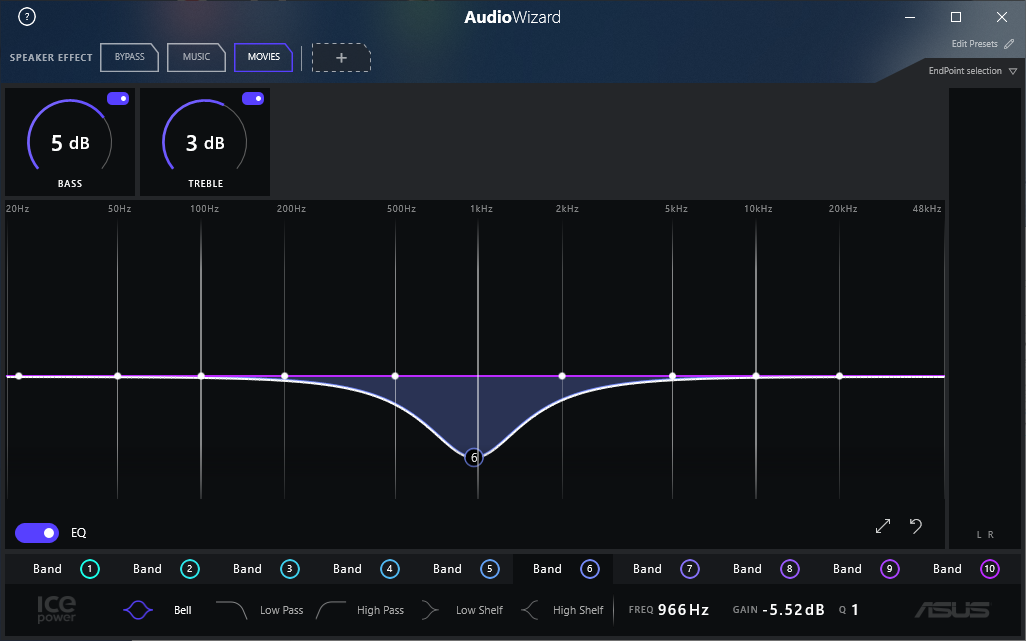Click the Q value 1 field
This screenshot has width=1026, height=641.
point(855,610)
